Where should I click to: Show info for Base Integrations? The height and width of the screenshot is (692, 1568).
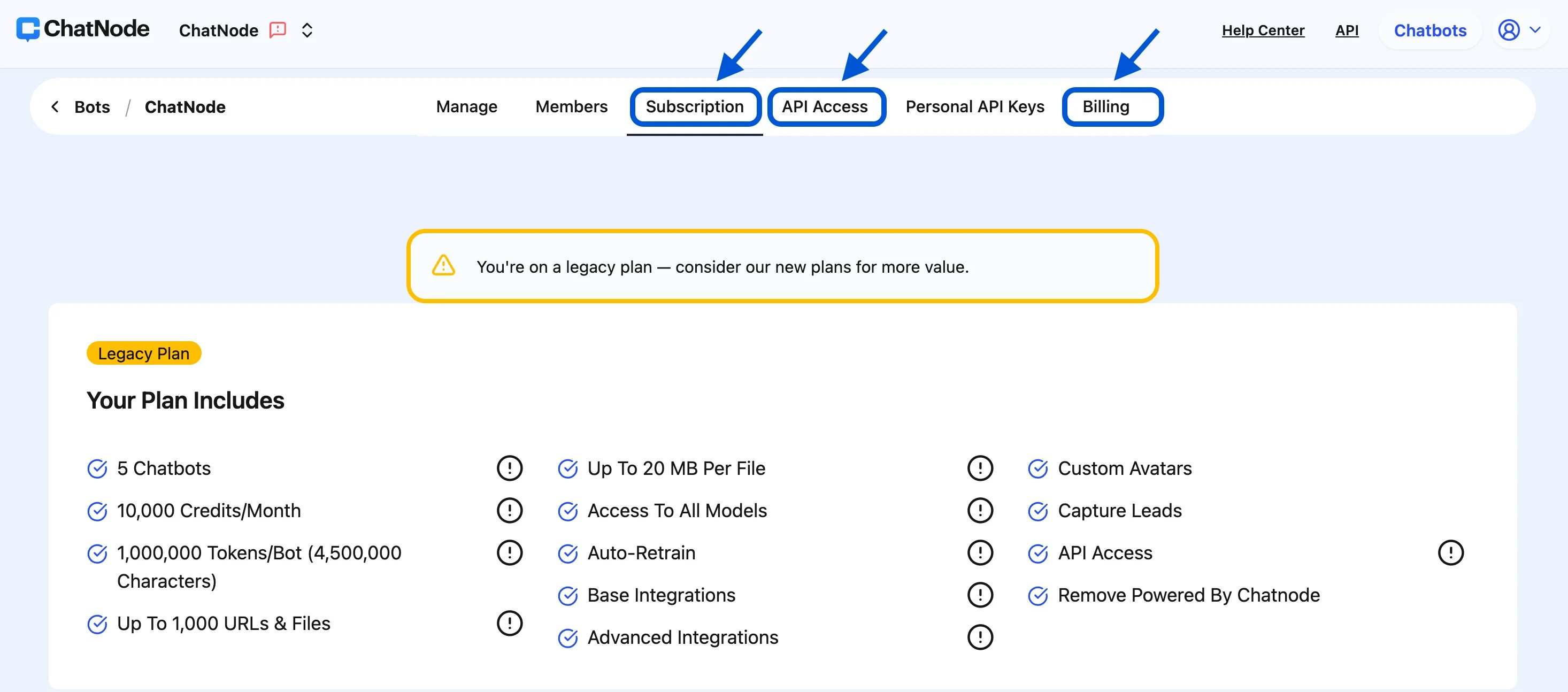click(980, 595)
